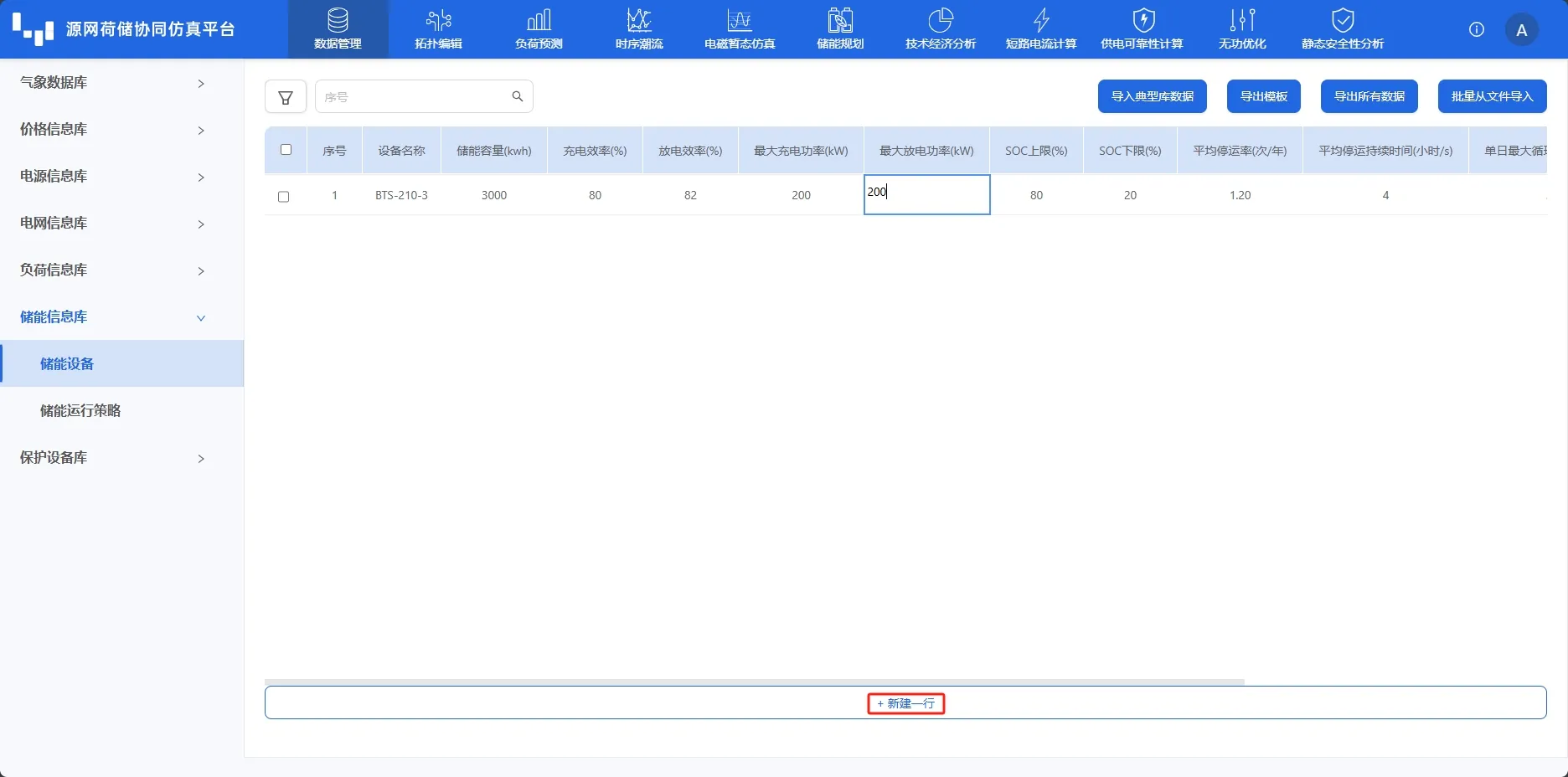The width and height of the screenshot is (1568, 777).
Task: Click the 批量从文件导入 button
Action: 1492,96
